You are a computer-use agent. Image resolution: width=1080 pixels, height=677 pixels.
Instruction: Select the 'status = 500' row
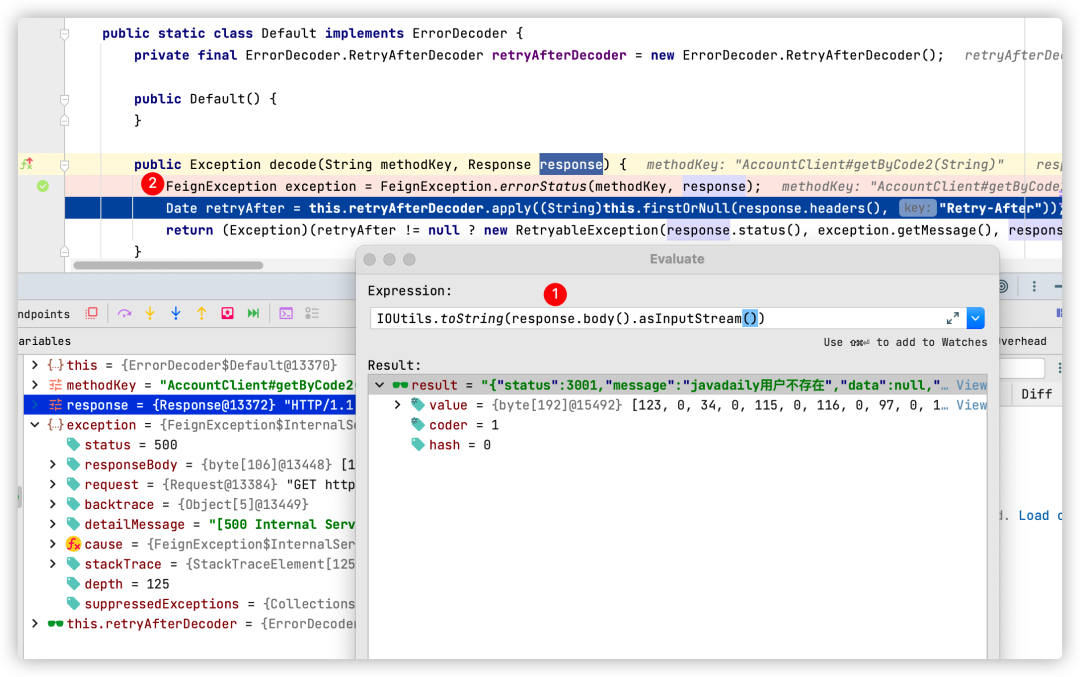coord(189,445)
